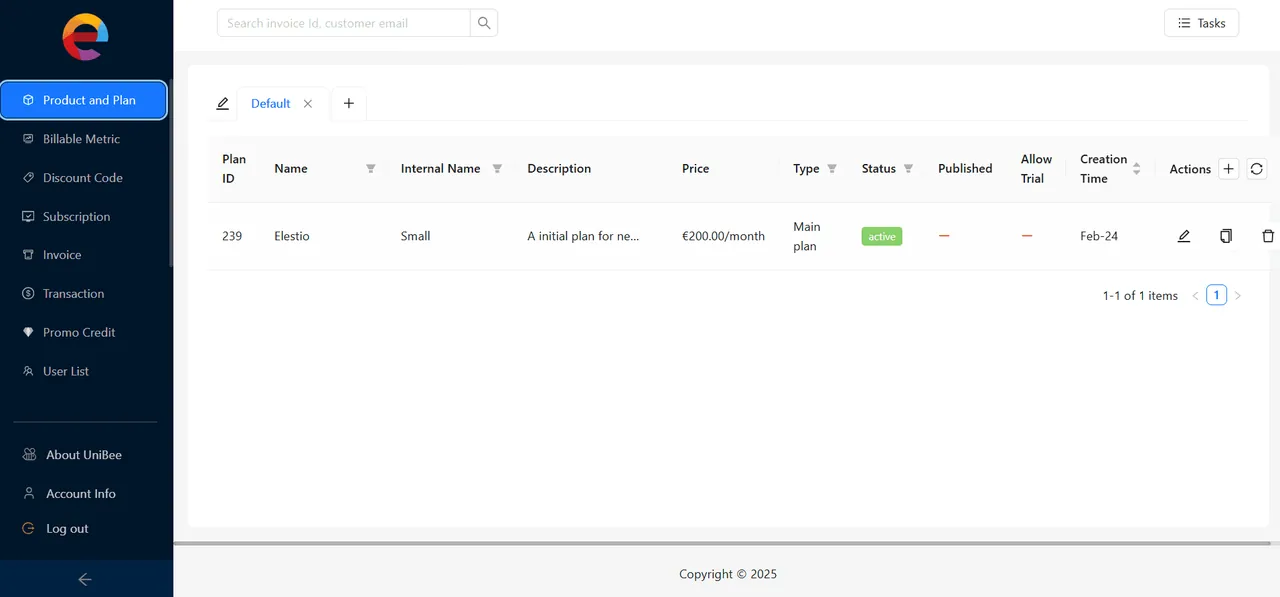Add a new tab with plus
The image size is (1280, 597).
click(348, 104)
